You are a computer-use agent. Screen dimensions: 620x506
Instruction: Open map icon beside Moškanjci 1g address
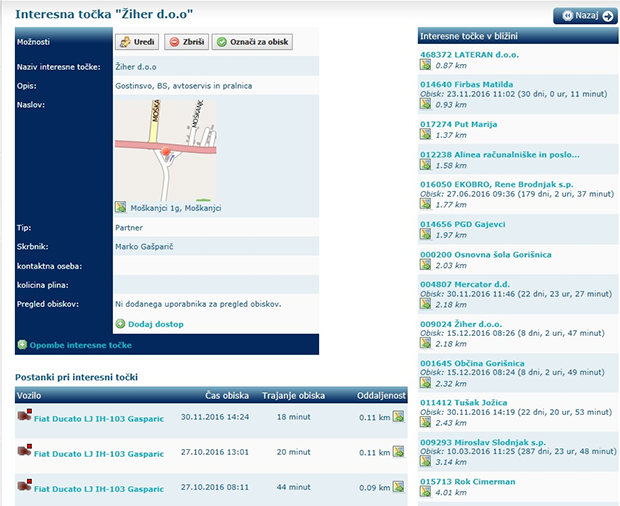point(121,207)
